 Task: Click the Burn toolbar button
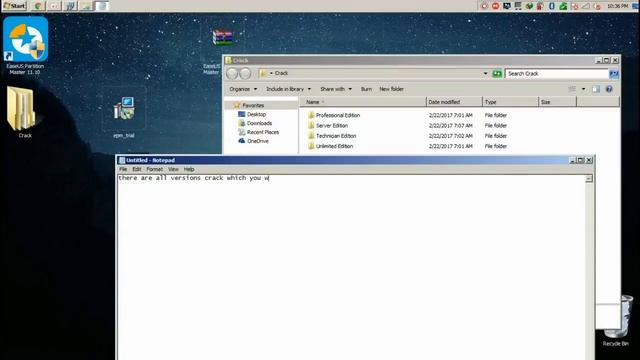366,89
